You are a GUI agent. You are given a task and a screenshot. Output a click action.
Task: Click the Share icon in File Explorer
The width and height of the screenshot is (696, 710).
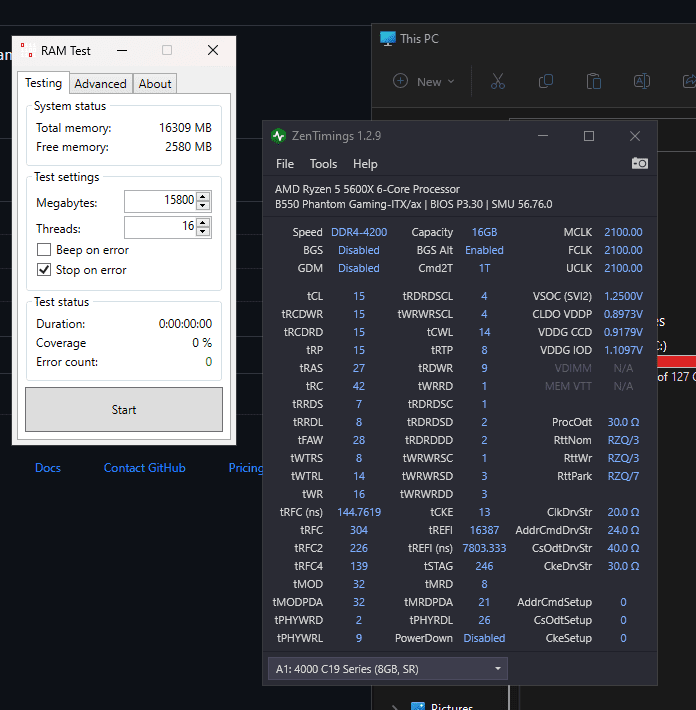(x=689, y=82)
